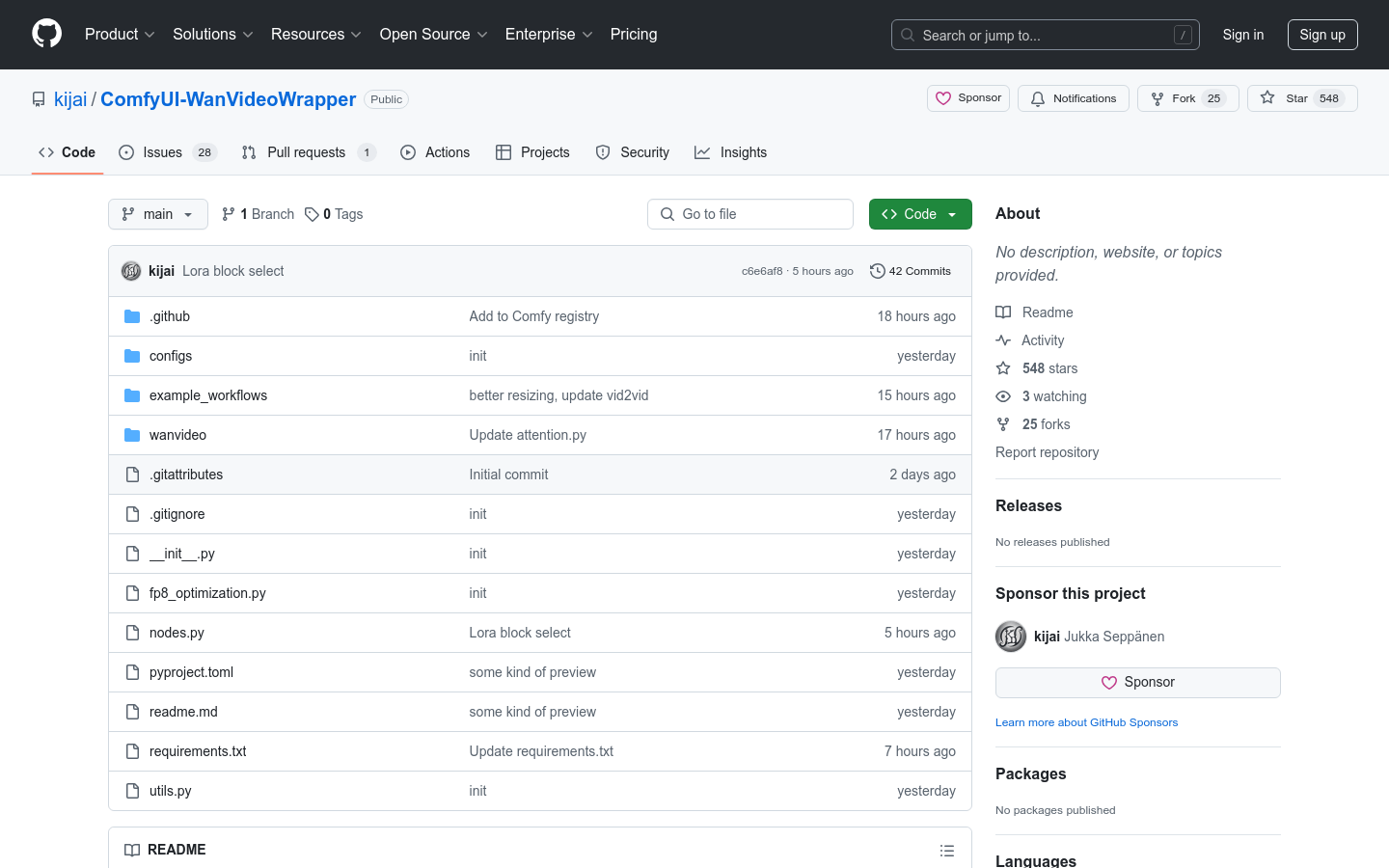The width and height of the screenshot is (1389, 868).
Task: Click the .gitignore file icon
Action: coord(132,514)
